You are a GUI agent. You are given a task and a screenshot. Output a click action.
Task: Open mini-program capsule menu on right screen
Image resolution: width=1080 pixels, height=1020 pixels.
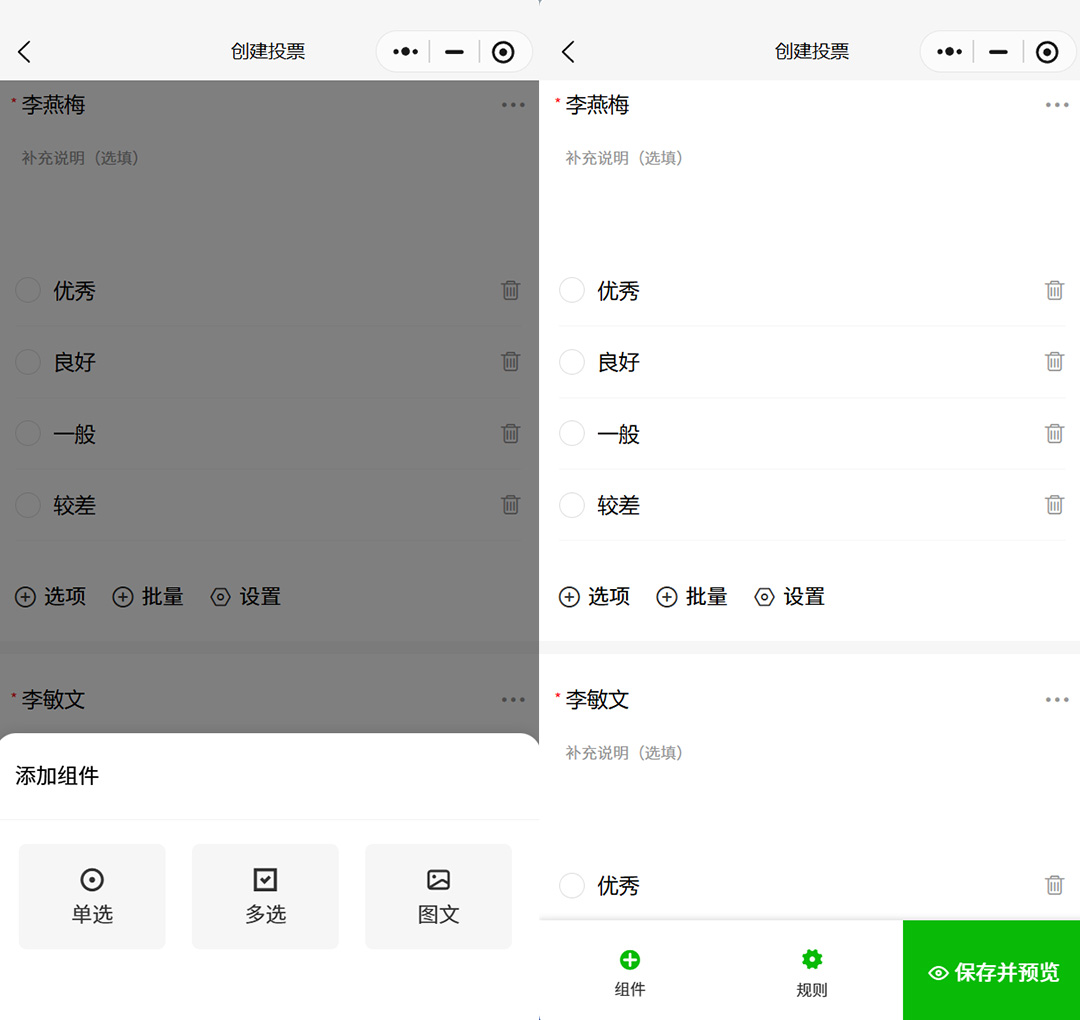point(949,52)
